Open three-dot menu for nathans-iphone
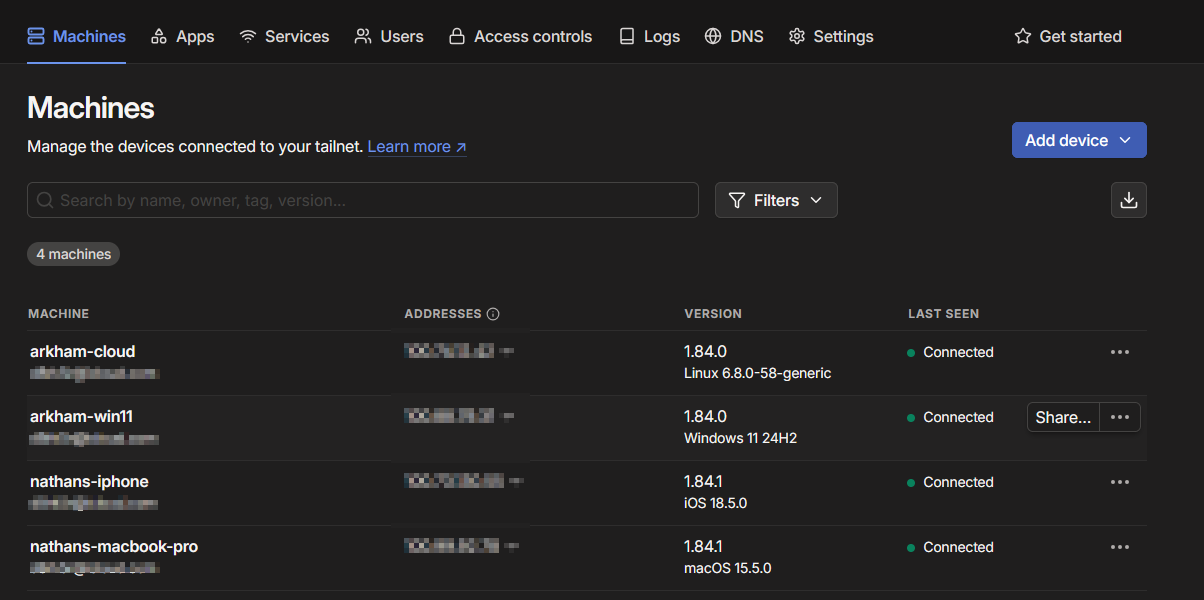The image size is (1204, 600). click(x=1119, y=482)
